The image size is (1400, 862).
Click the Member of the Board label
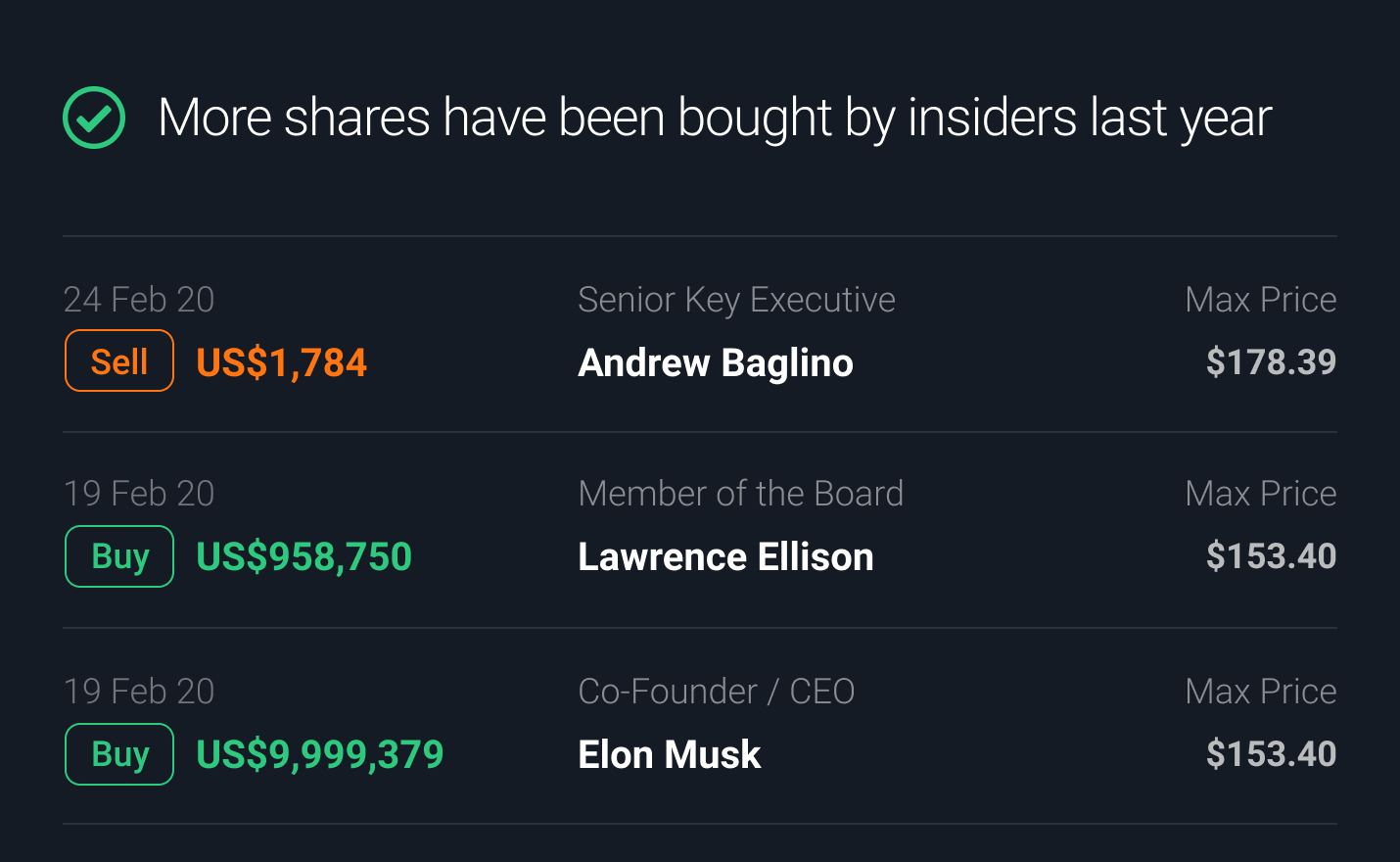coord(740,494)
